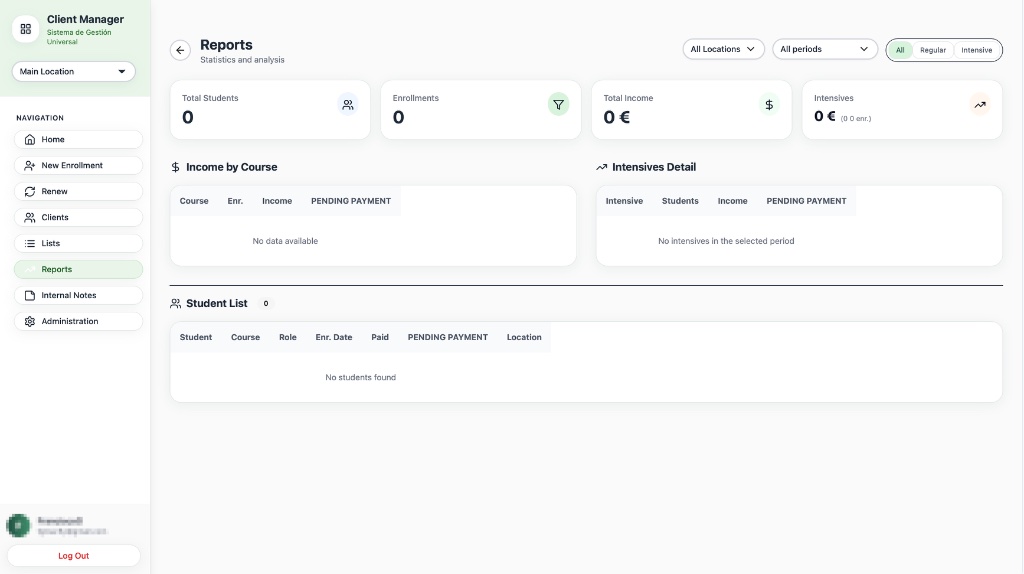Click the Home house icon
1024x574 pixels.
[x=29, y=139]
